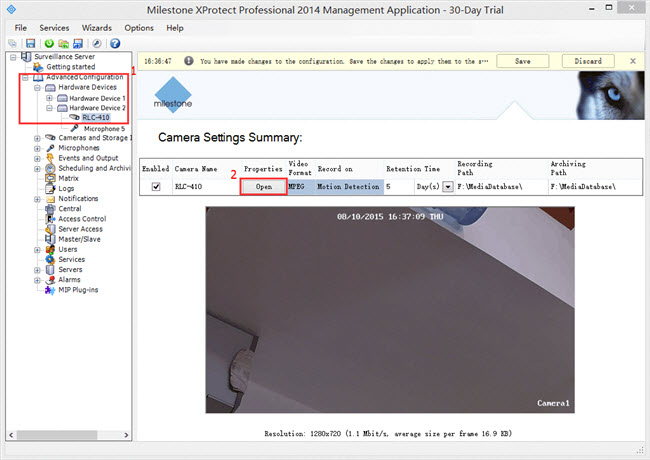Click the round key toolbar icon
This screenshot has height=460, width=650.
point(97,44)
